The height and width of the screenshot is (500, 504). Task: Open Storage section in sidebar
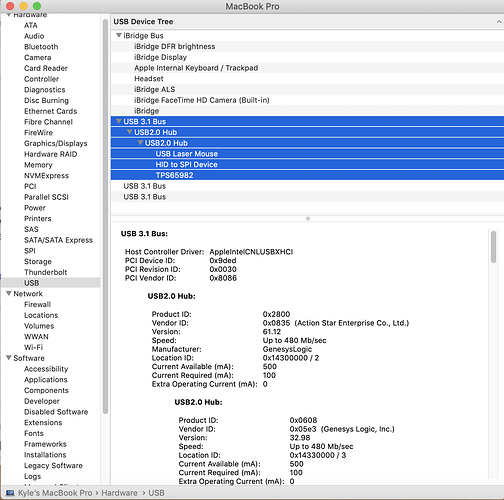pos(38,261)
